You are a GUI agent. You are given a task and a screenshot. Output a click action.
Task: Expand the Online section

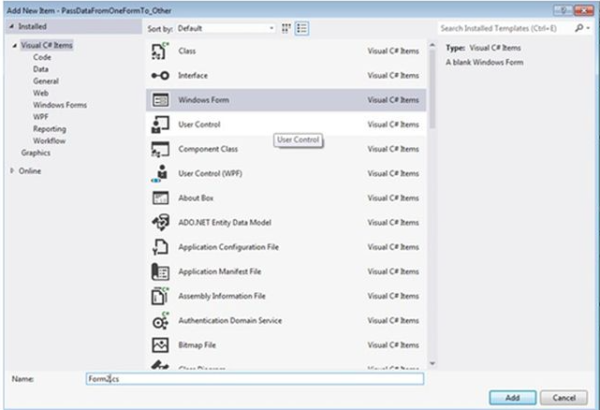12,171
